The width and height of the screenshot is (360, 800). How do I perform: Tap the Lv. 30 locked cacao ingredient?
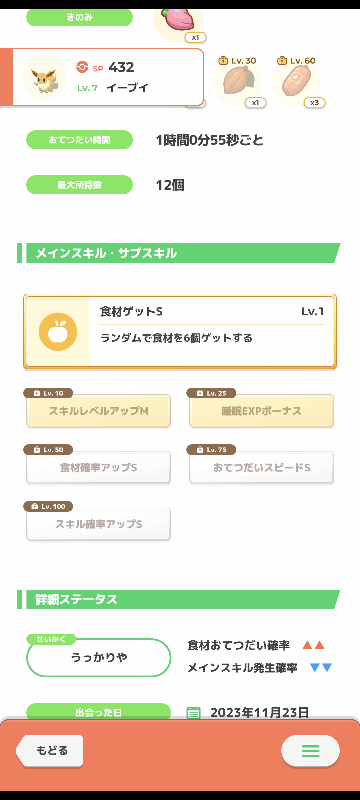click(237, 82)
